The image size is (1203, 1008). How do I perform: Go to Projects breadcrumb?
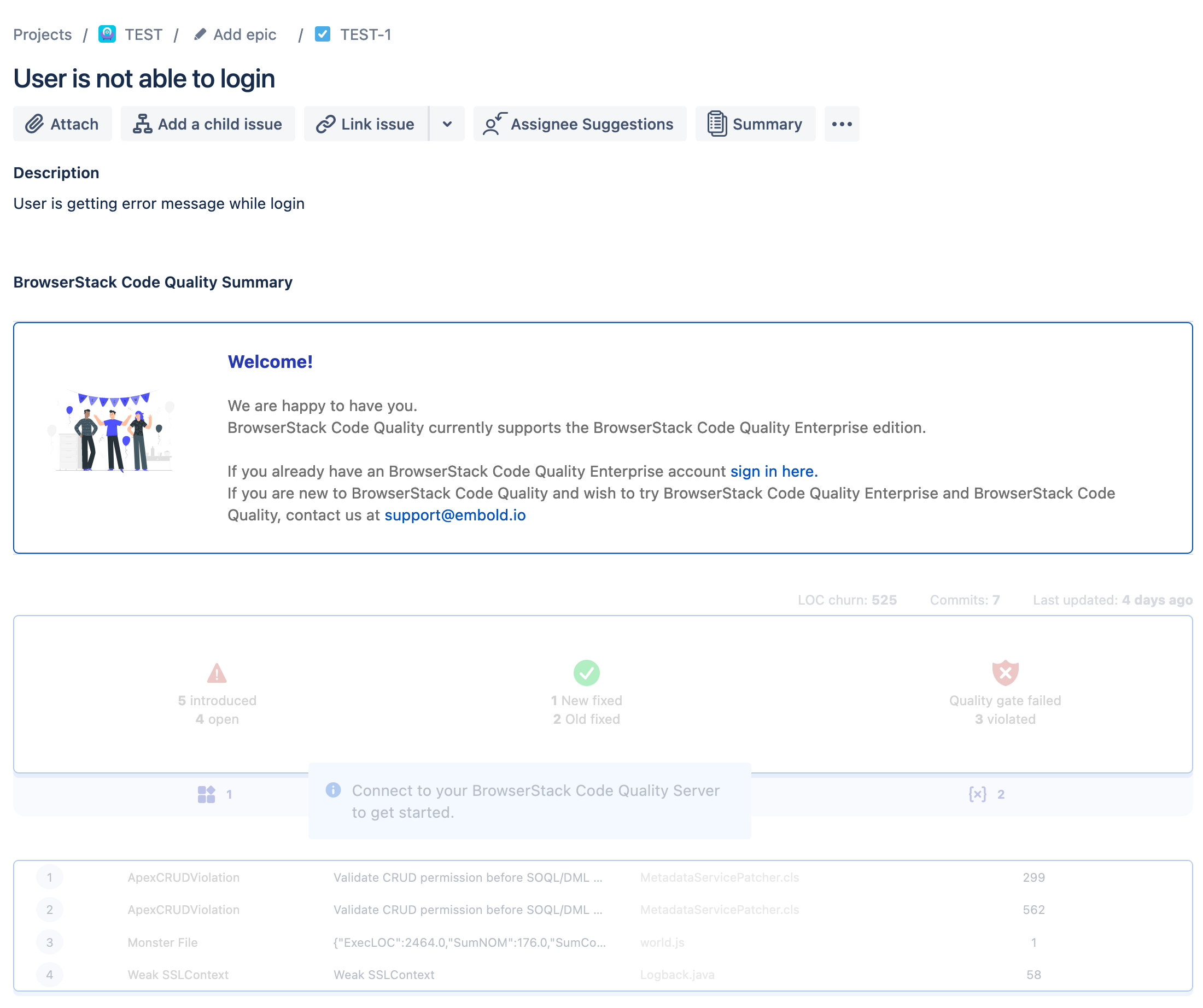[43, 34]
